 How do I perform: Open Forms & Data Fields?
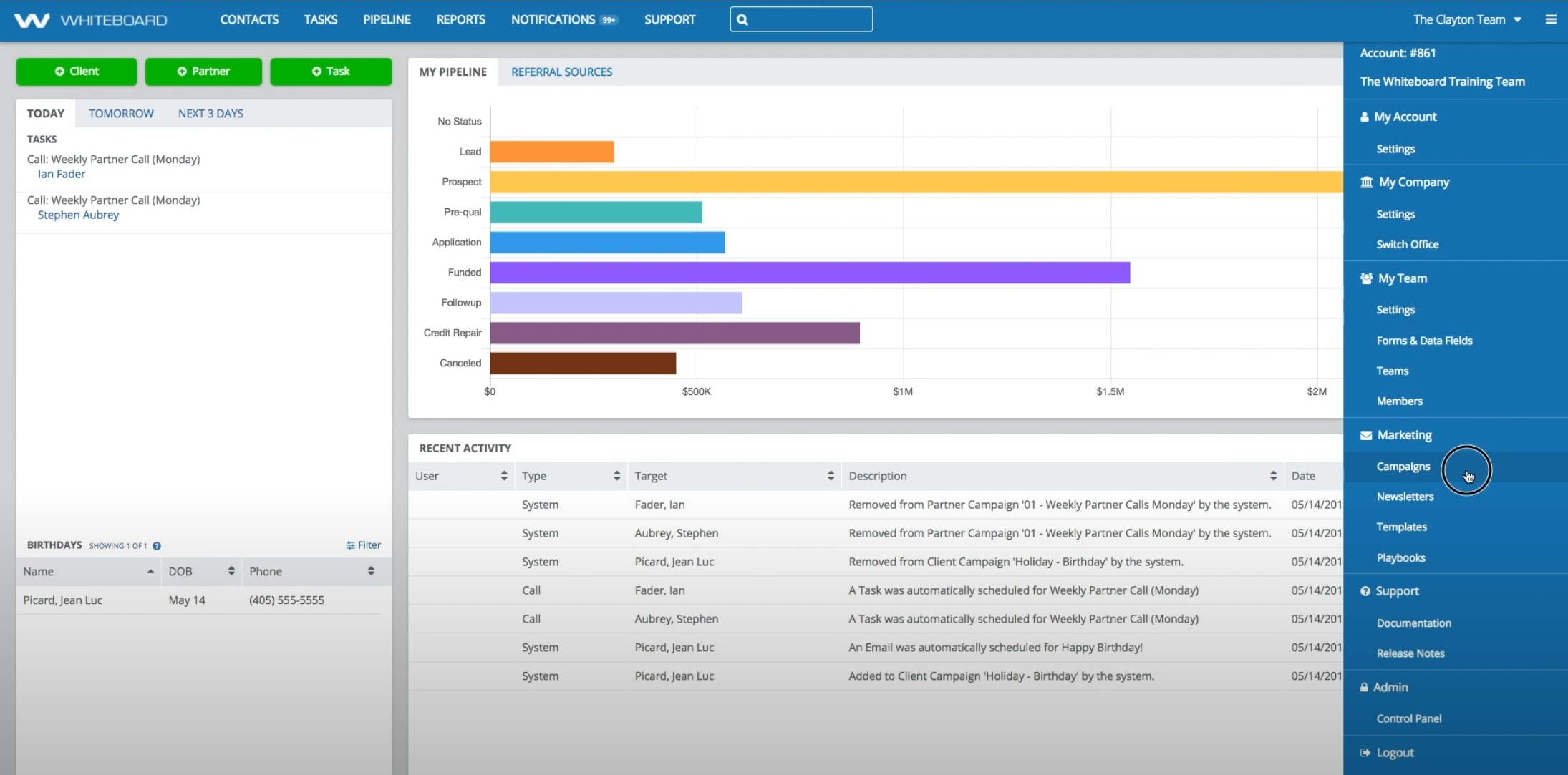pos(1424,341)
